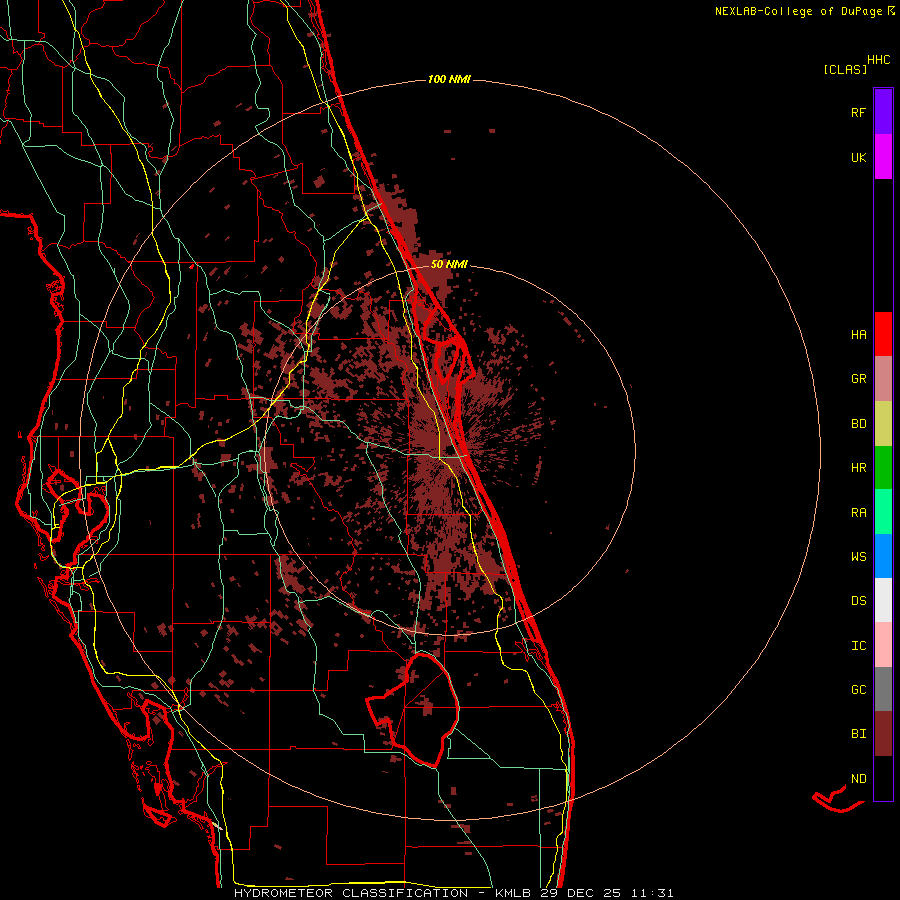Click the [CLAS] legend unit label
900x900 pixels.
844,69
